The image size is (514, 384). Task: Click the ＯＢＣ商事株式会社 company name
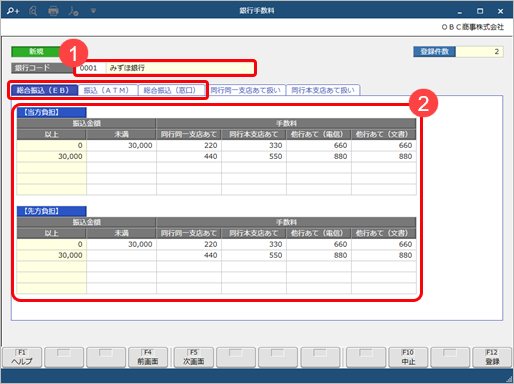(x=472, y=27)
